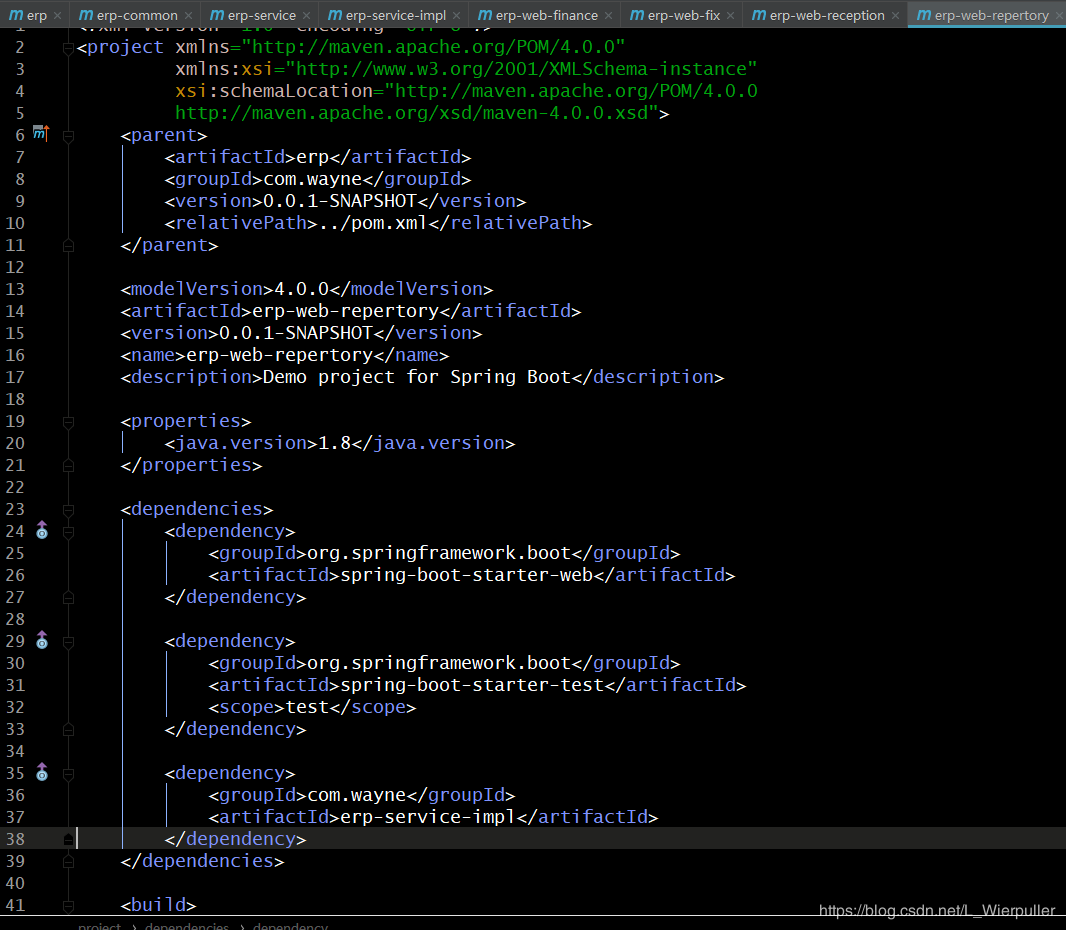
Task: Click the parent groupId 'com.wayne' on line 8
Action: point(313,179)
